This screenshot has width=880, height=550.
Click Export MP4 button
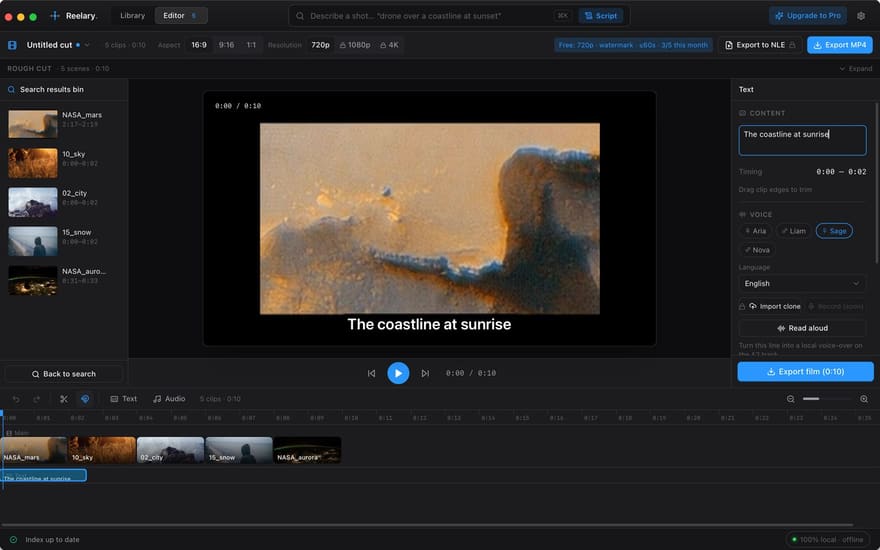(840, 45)
